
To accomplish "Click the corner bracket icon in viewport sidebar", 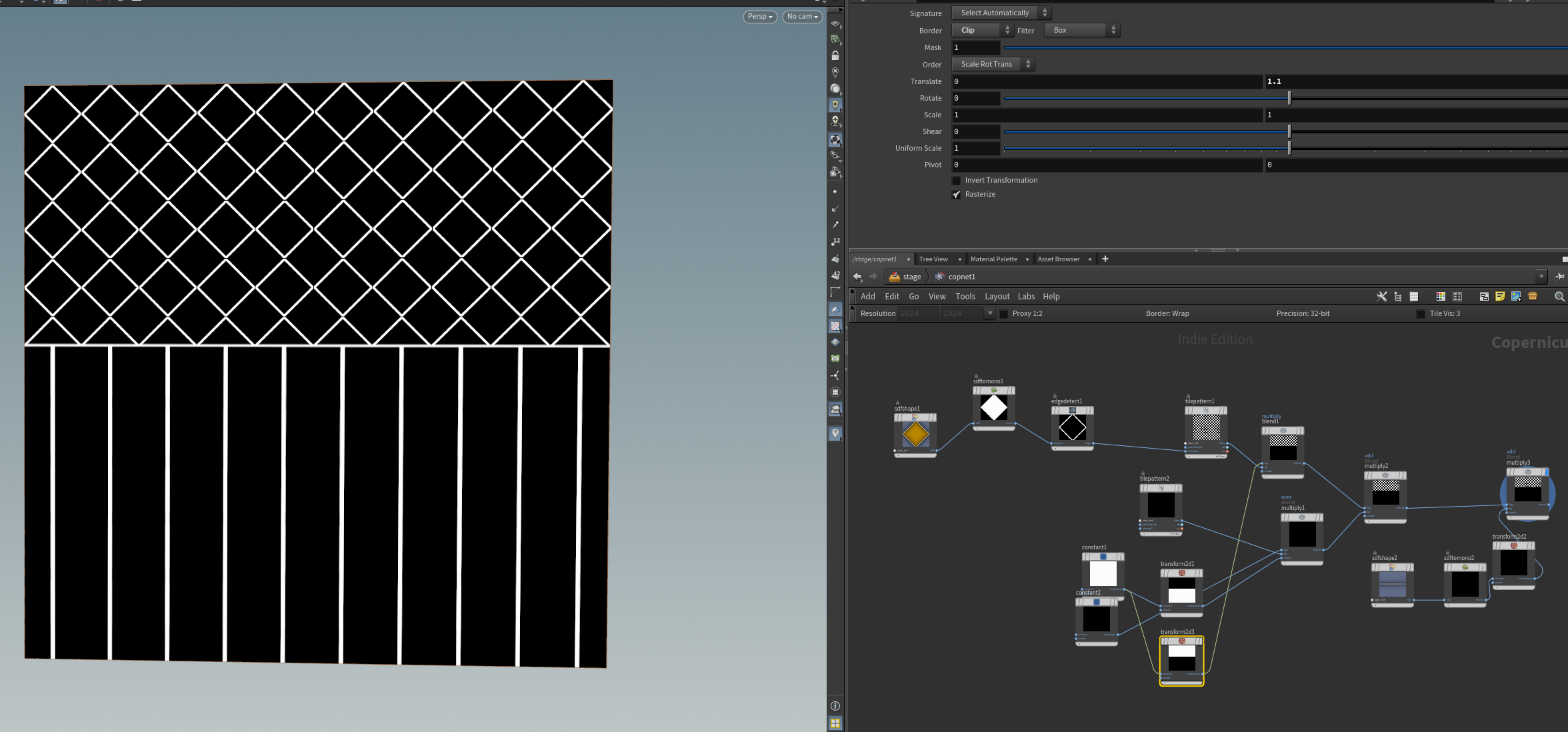I will click(835, 293).
